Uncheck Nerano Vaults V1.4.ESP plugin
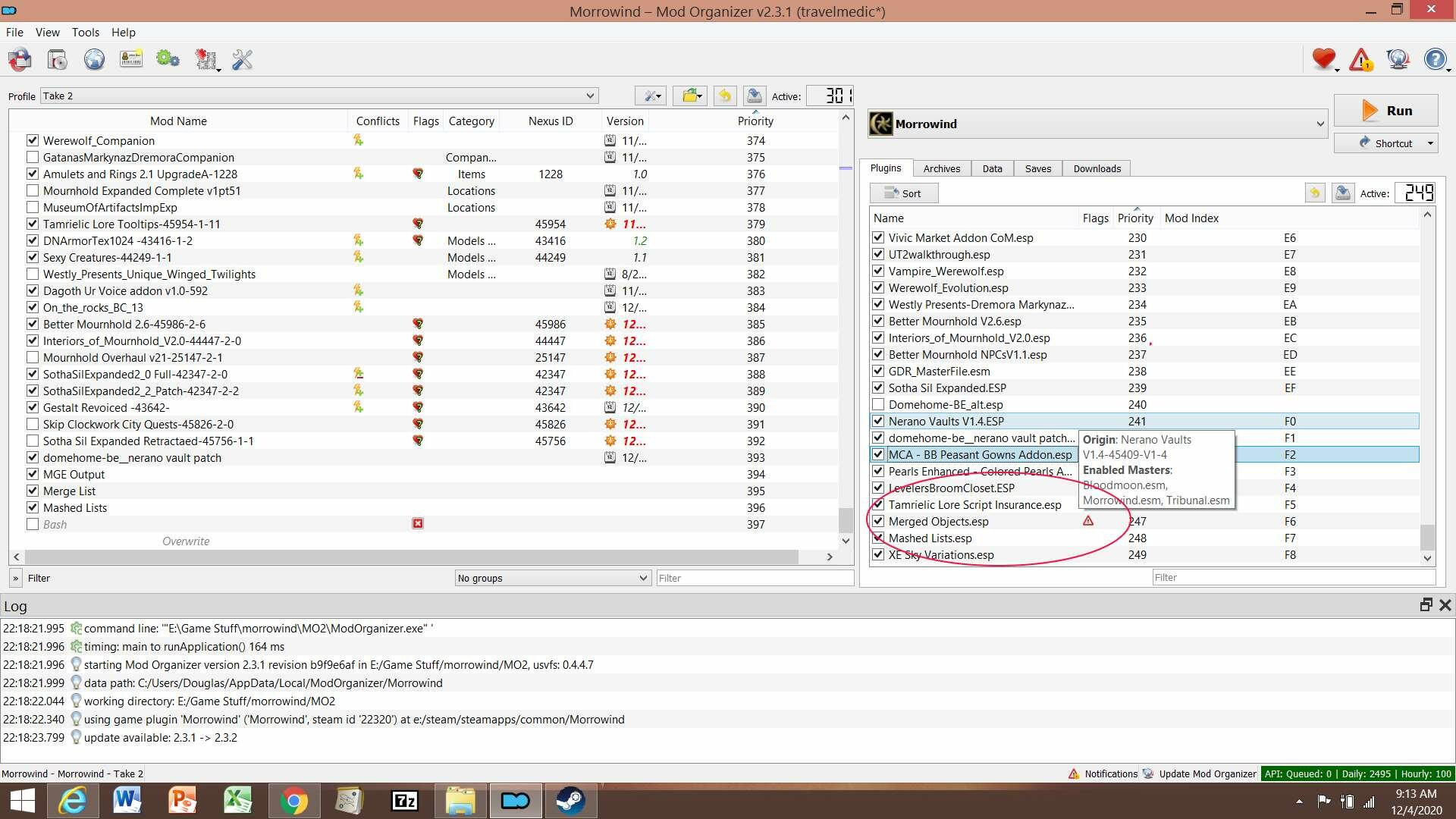 (x=878, y=421)
